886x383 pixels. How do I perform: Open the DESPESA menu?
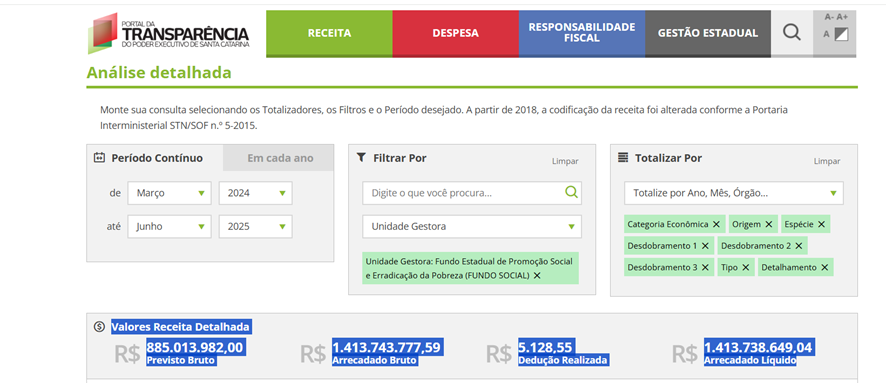(455, 33)
